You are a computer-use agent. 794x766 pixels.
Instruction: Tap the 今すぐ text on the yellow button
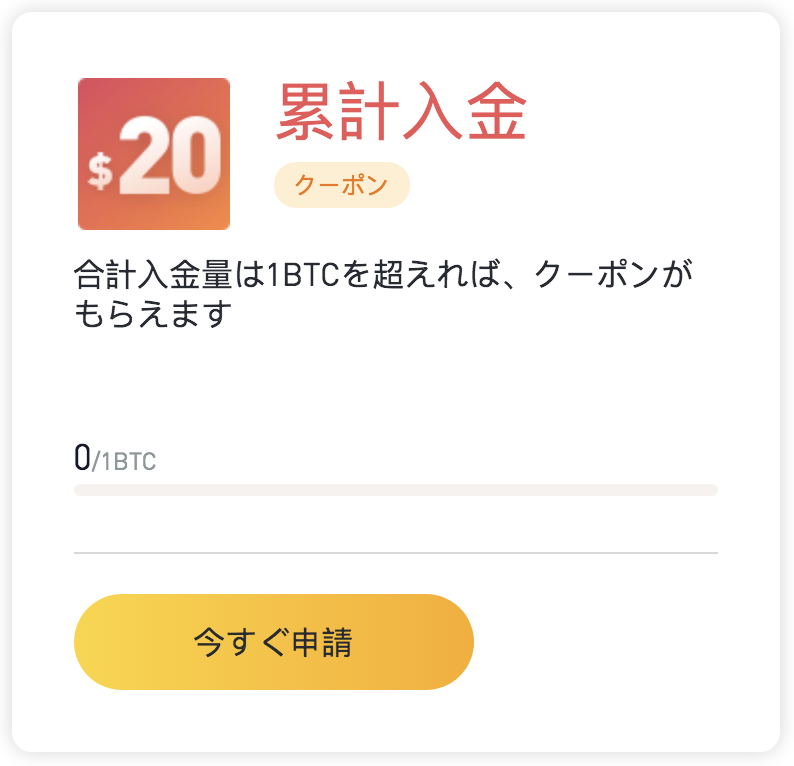click(243, 642)
